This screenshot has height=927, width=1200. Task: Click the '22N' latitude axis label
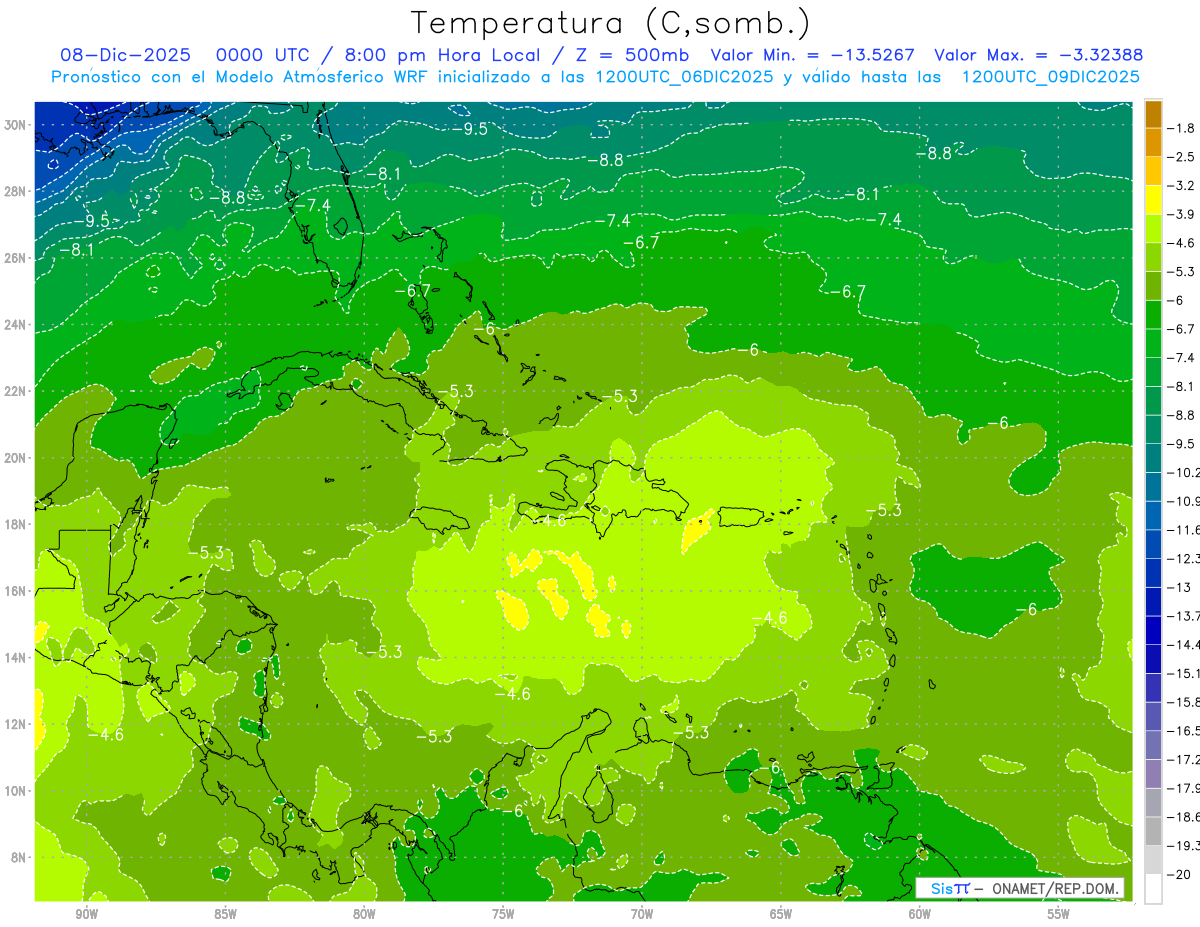[x=17, y=391]
